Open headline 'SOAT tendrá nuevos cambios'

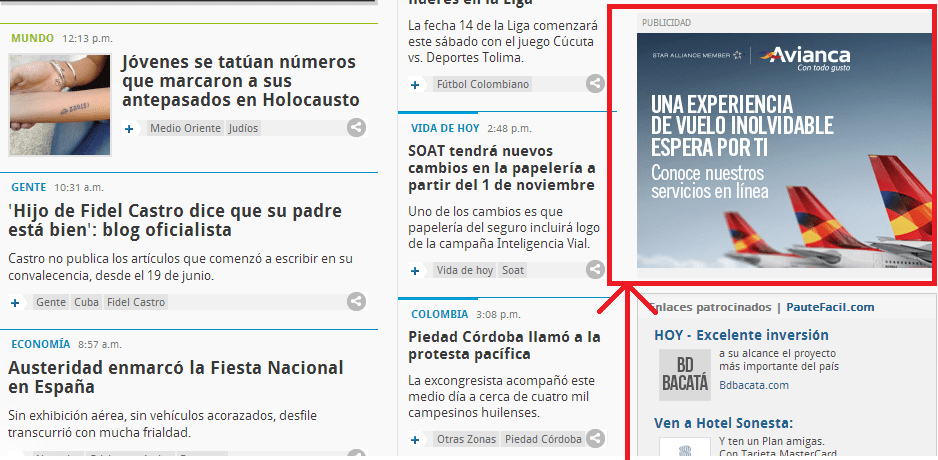point(502,168)
